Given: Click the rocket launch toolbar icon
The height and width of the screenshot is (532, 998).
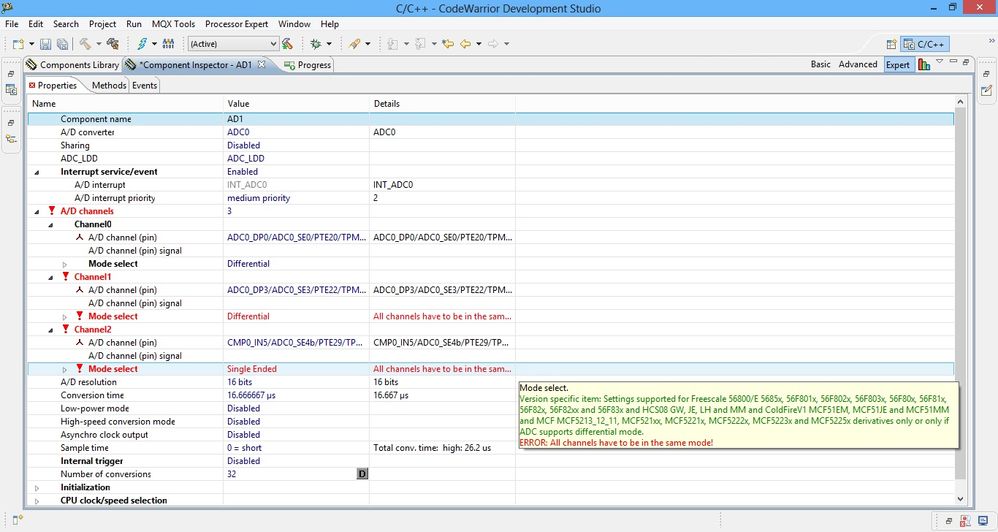Looking at the screenshot, I should (355, 43).
